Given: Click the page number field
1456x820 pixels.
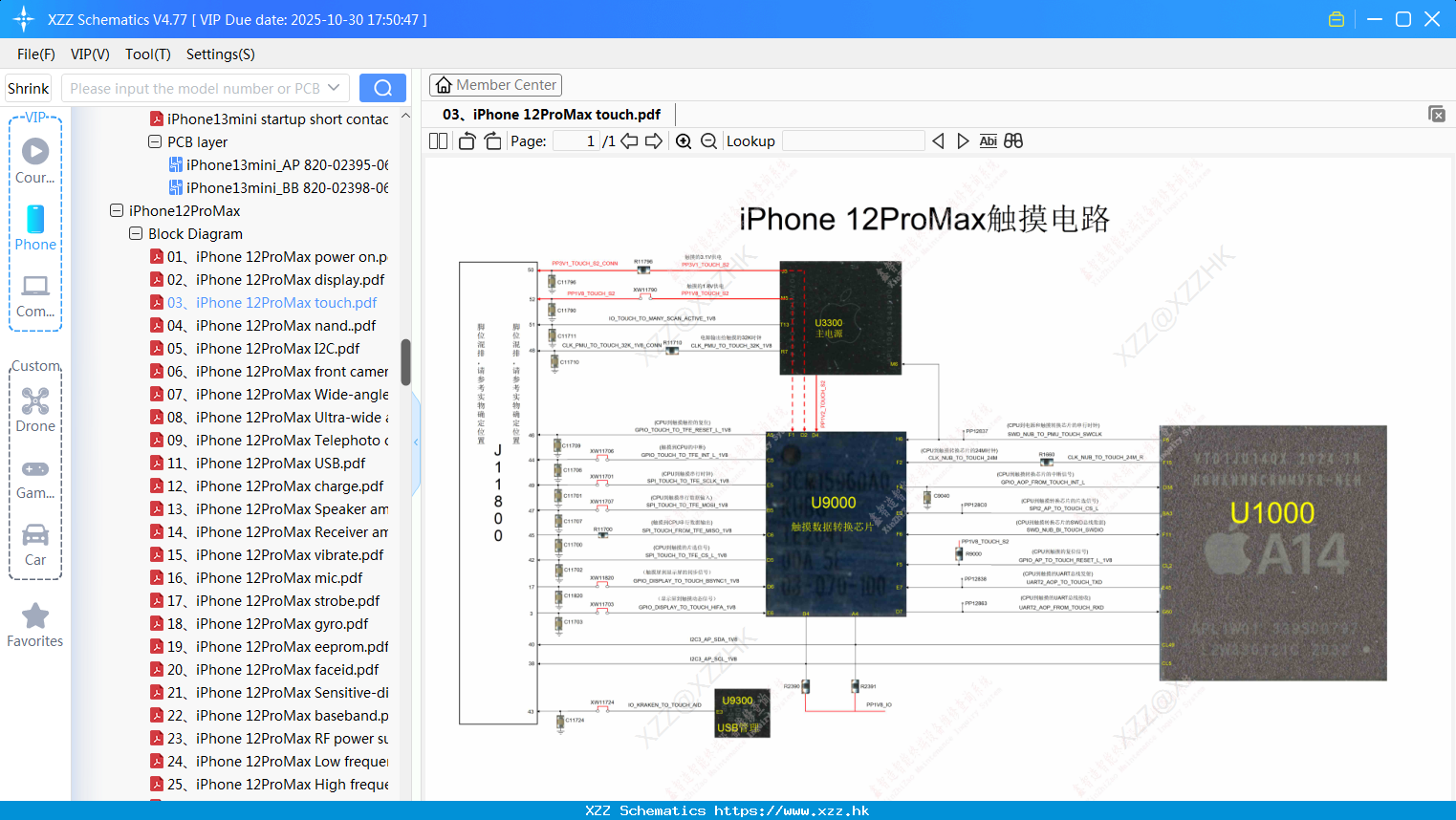Looking at the screenshot, I should (x=576, y=140).
